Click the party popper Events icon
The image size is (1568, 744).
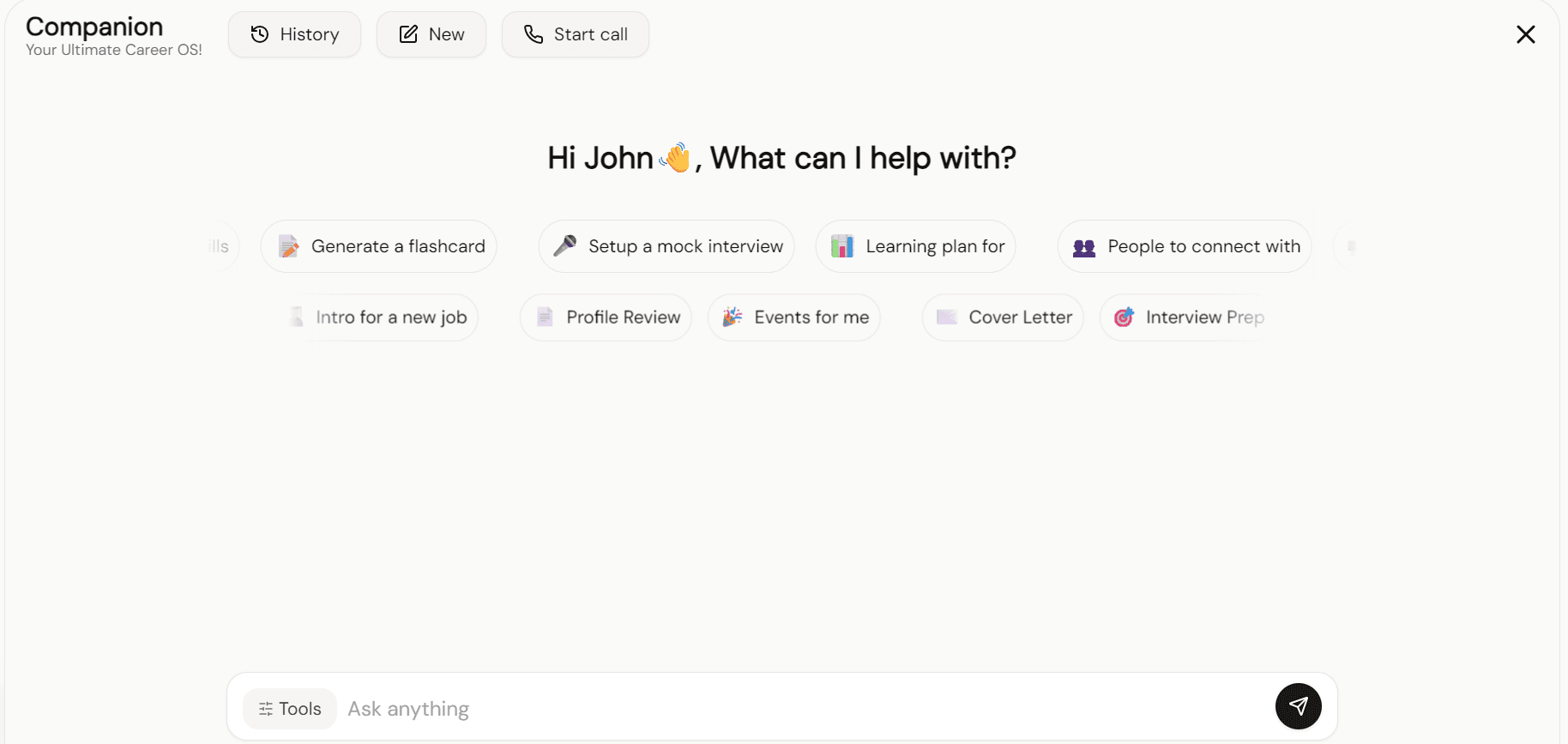(732, 318)
